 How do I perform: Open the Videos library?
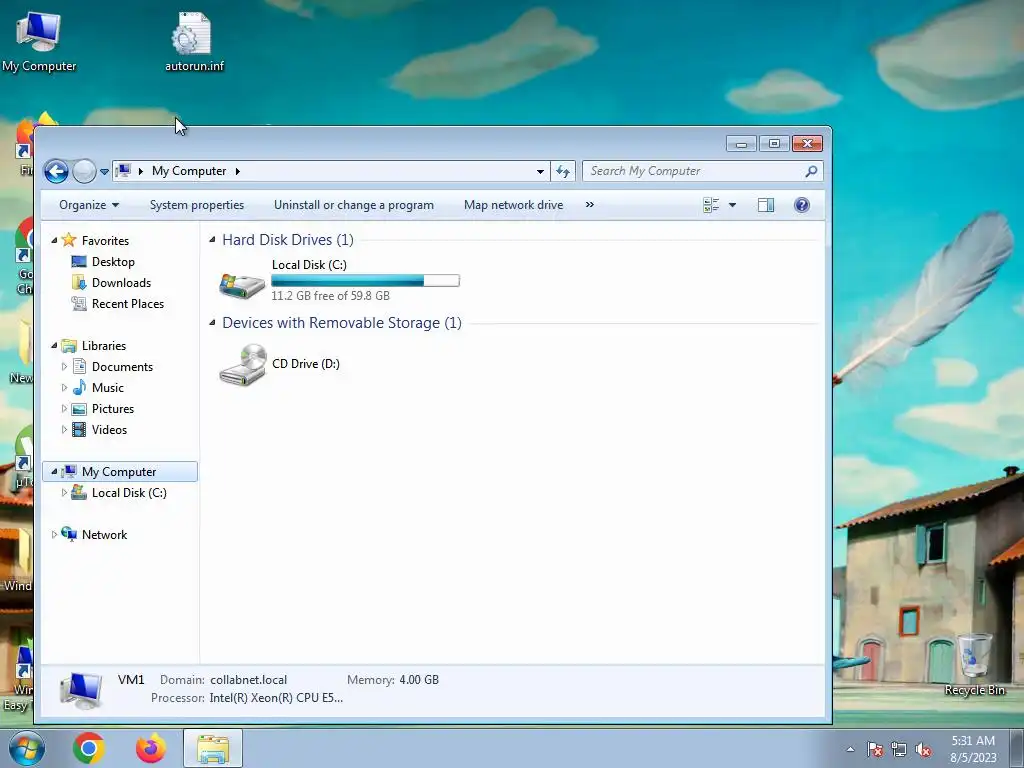click(x=109, y=430)
